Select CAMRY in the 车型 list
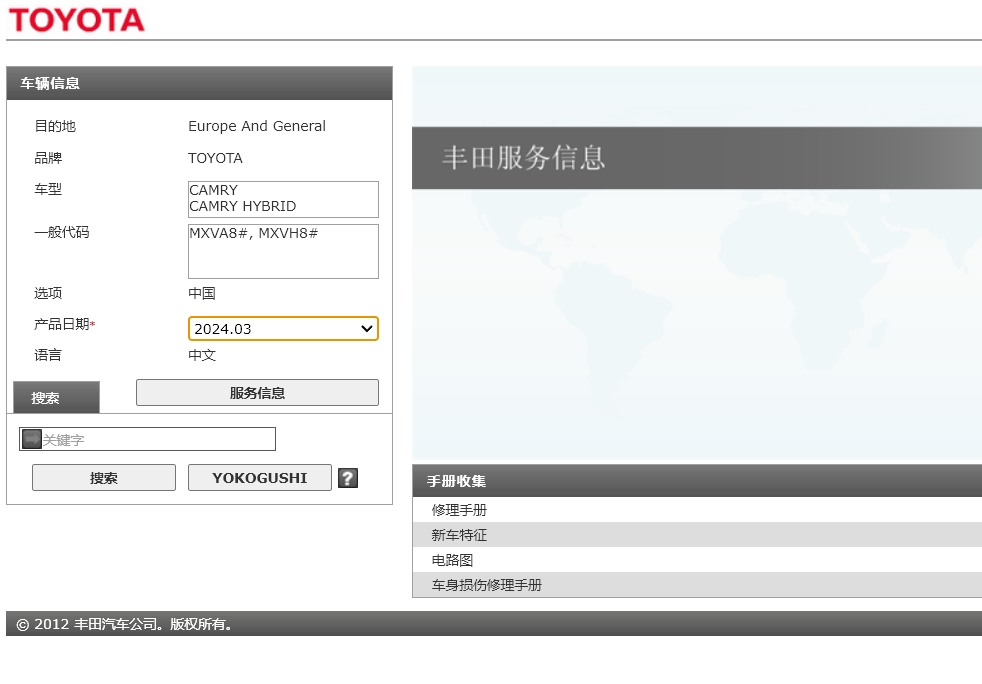The width and height of the screenshot is (982, 684). point(214,190)
